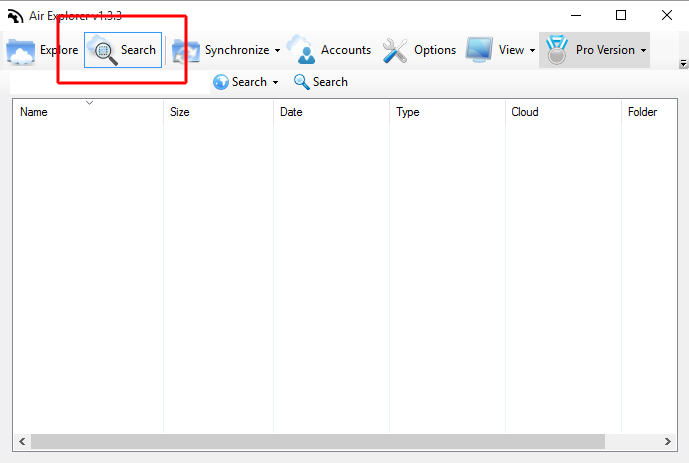Close the Air Explorer window
The image size is (689, 463).
667,15
